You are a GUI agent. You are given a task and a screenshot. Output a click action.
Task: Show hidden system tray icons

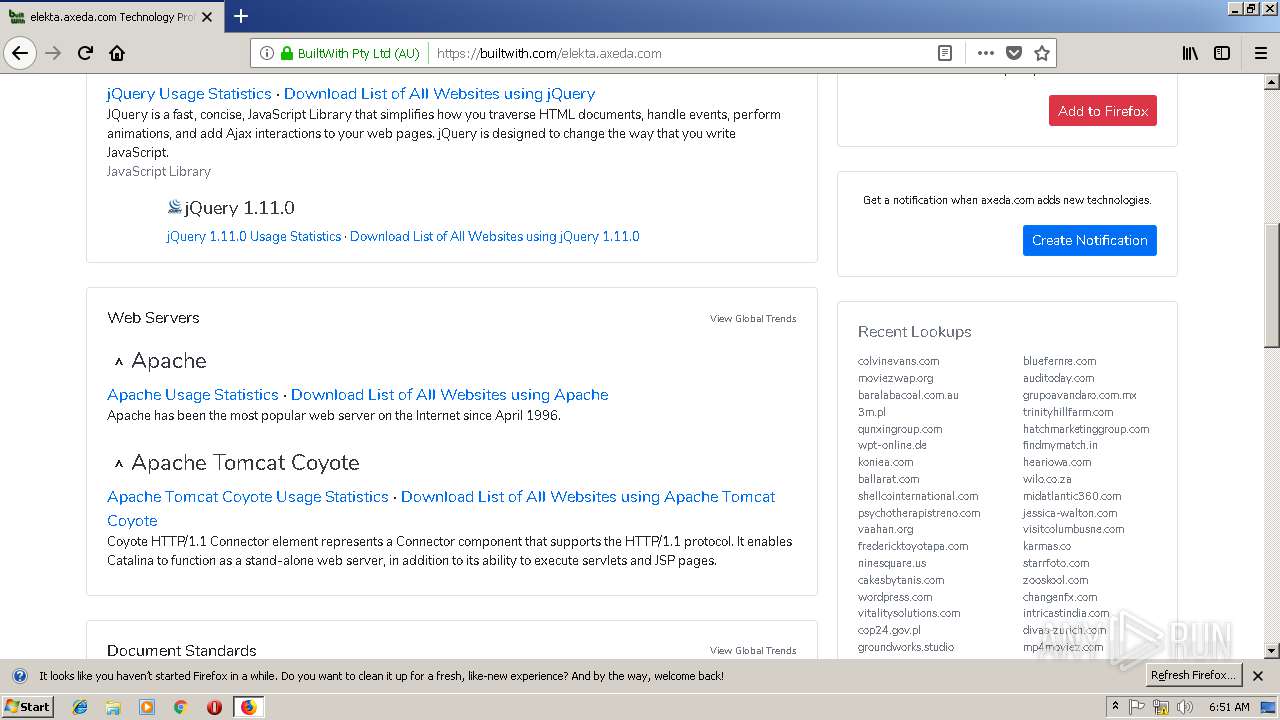tap(1116, 707)
